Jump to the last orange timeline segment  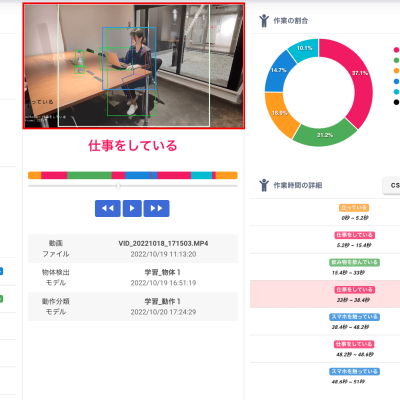click(x=227, y=175)
